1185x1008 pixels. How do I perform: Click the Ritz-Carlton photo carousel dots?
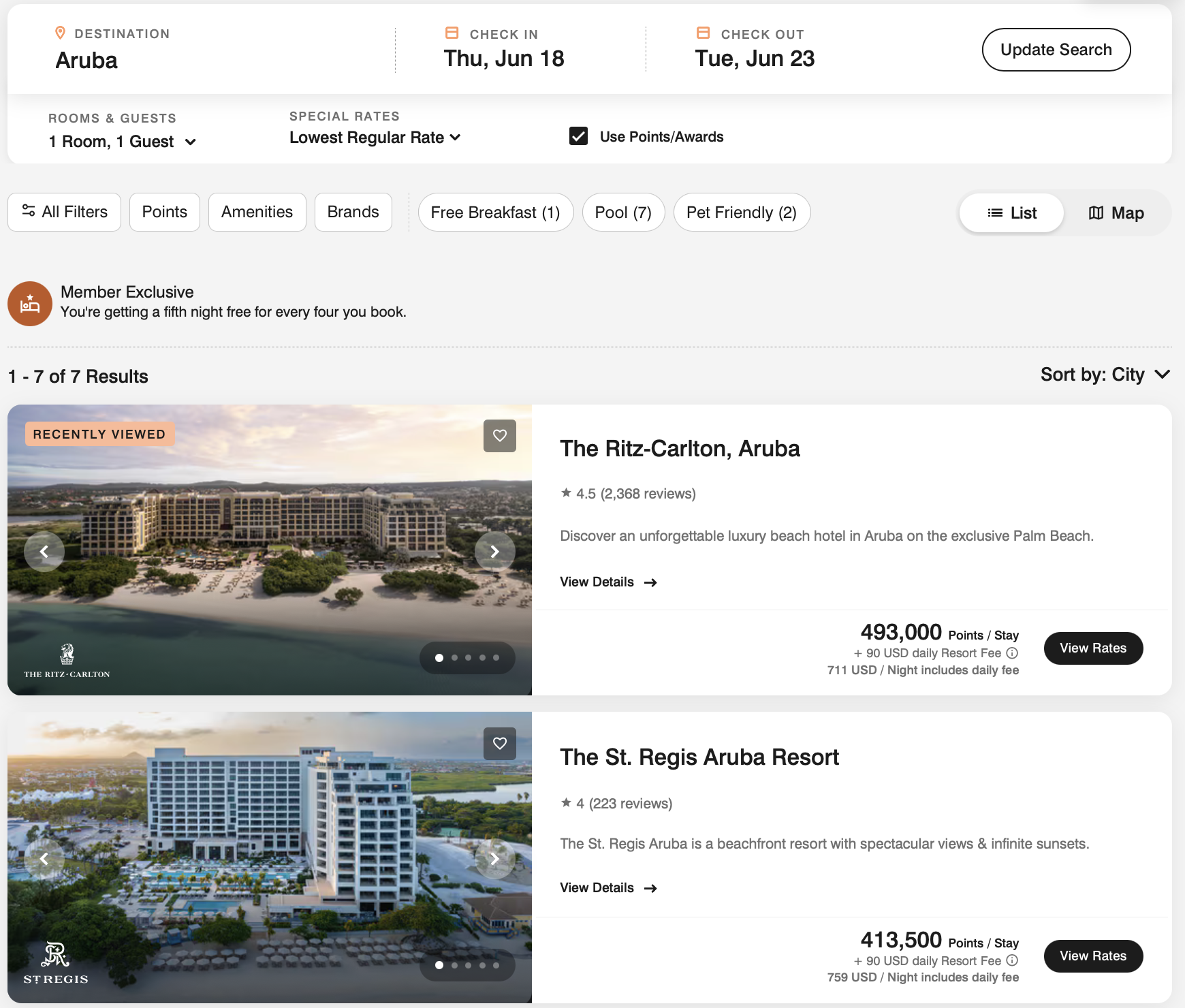click(x=467, y=658)
